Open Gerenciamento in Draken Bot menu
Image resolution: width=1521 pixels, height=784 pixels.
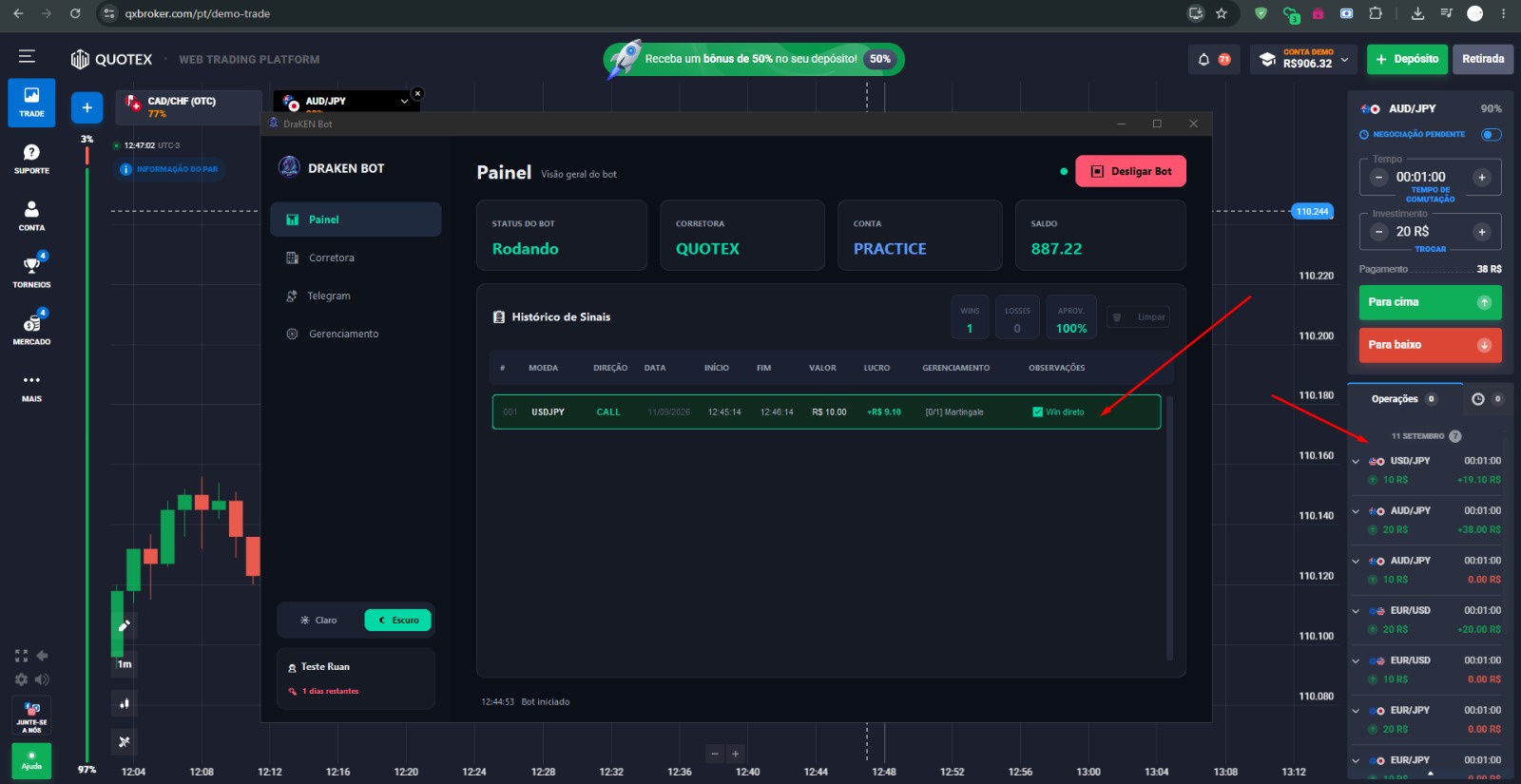pos(356,334)
